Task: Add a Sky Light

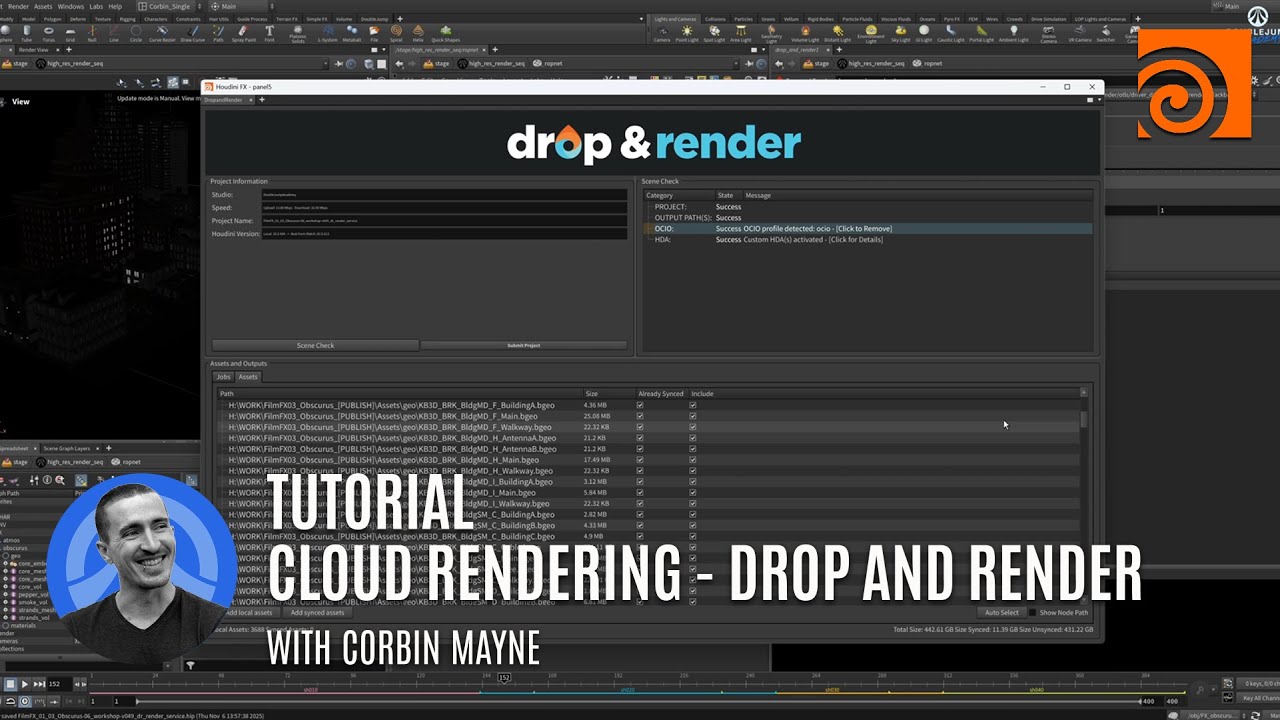Action: pos(901,33)
